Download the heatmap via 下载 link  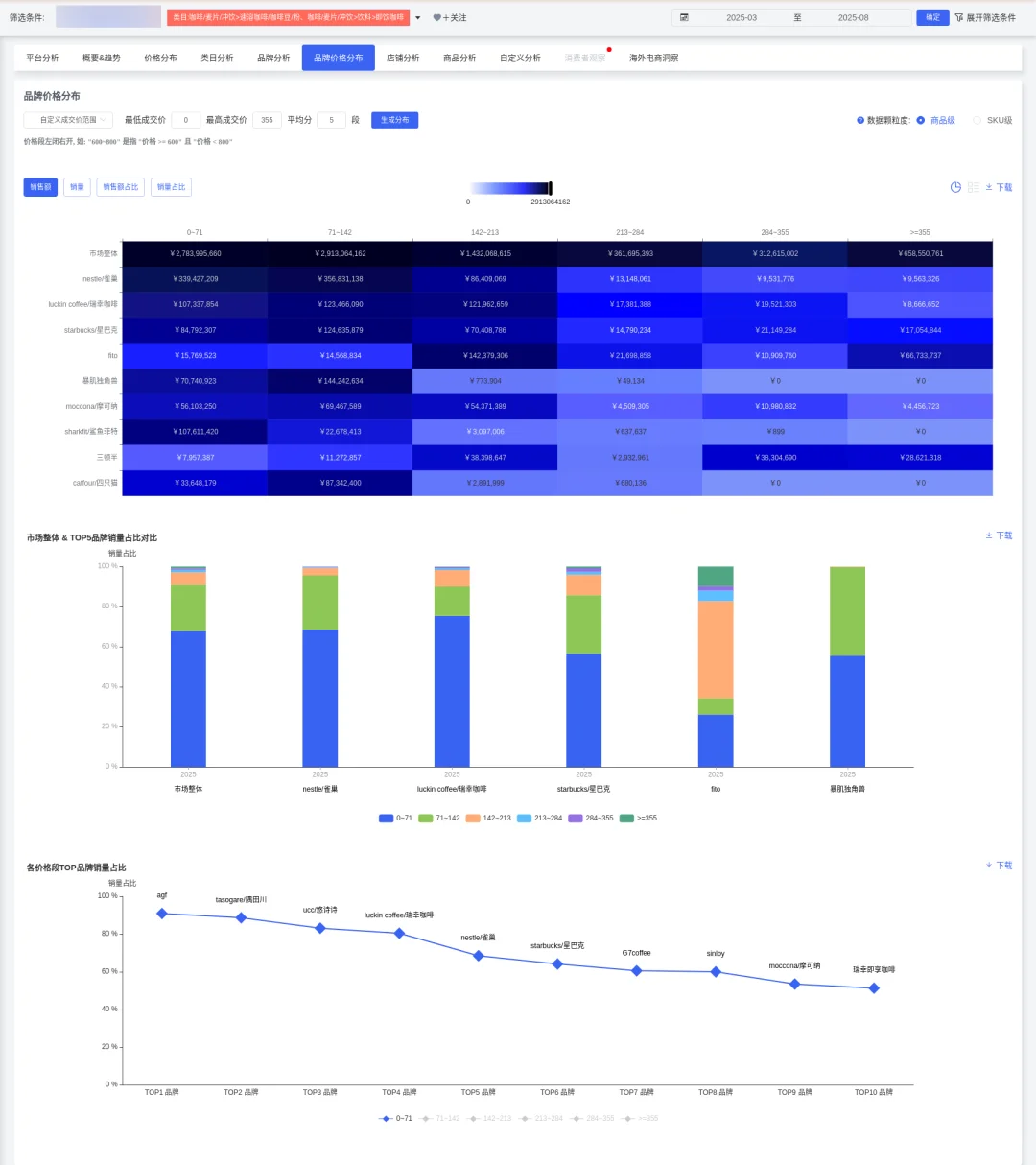[x=999, y=188]
